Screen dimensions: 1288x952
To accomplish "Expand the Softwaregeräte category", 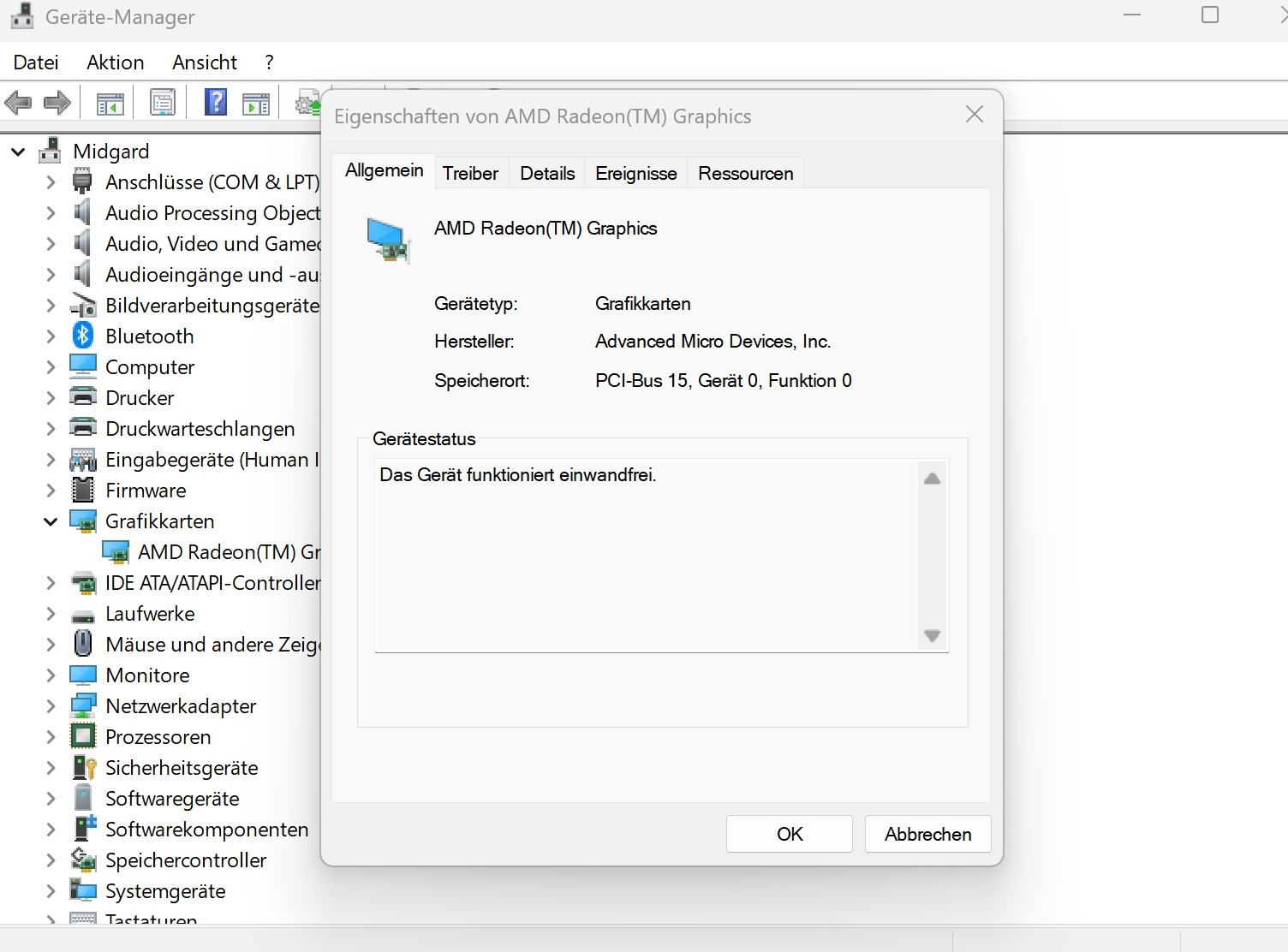I will coord(51,799).
